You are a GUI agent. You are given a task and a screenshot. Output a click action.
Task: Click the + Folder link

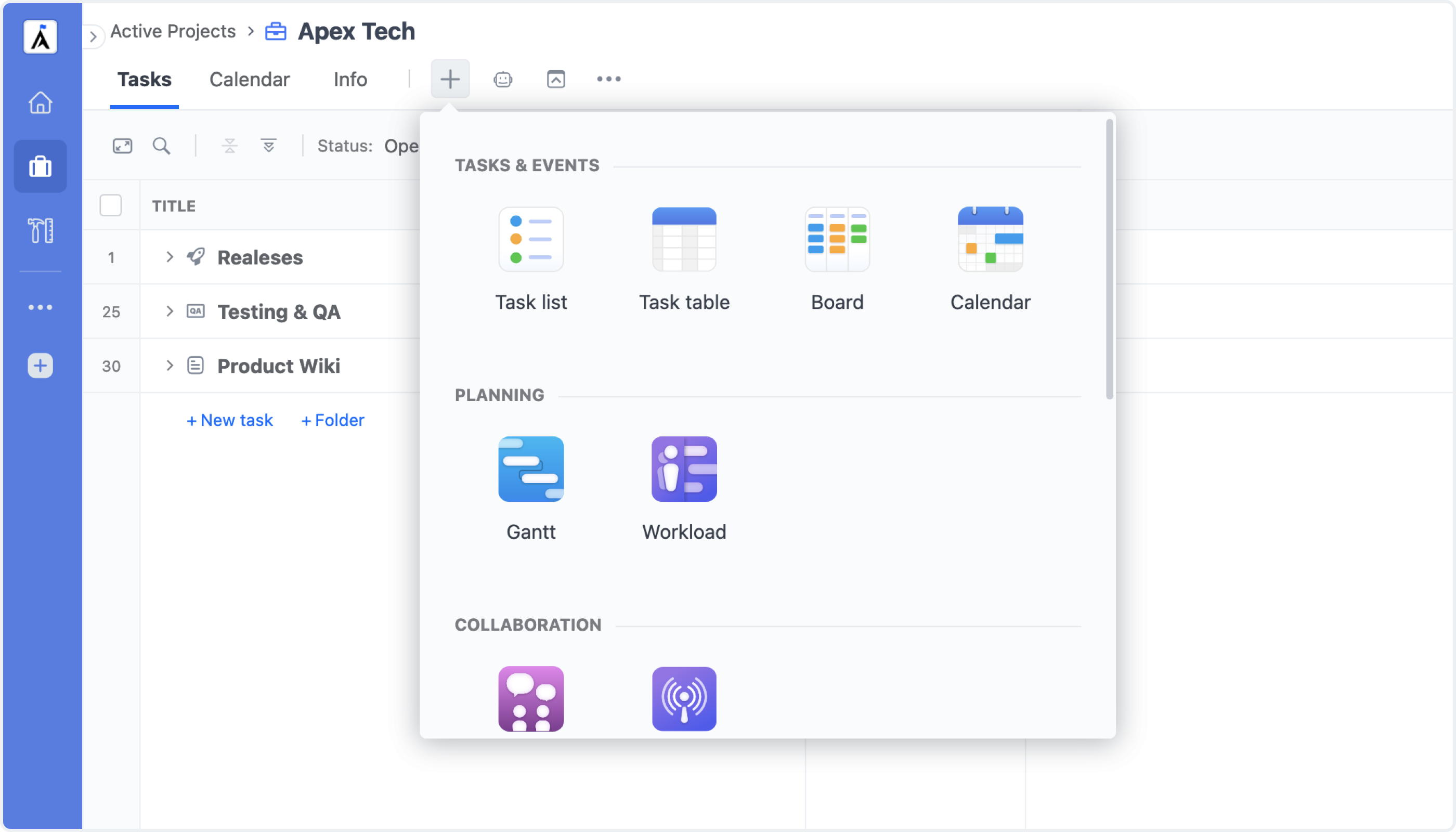pyautogui.click(x=333, y=420)
